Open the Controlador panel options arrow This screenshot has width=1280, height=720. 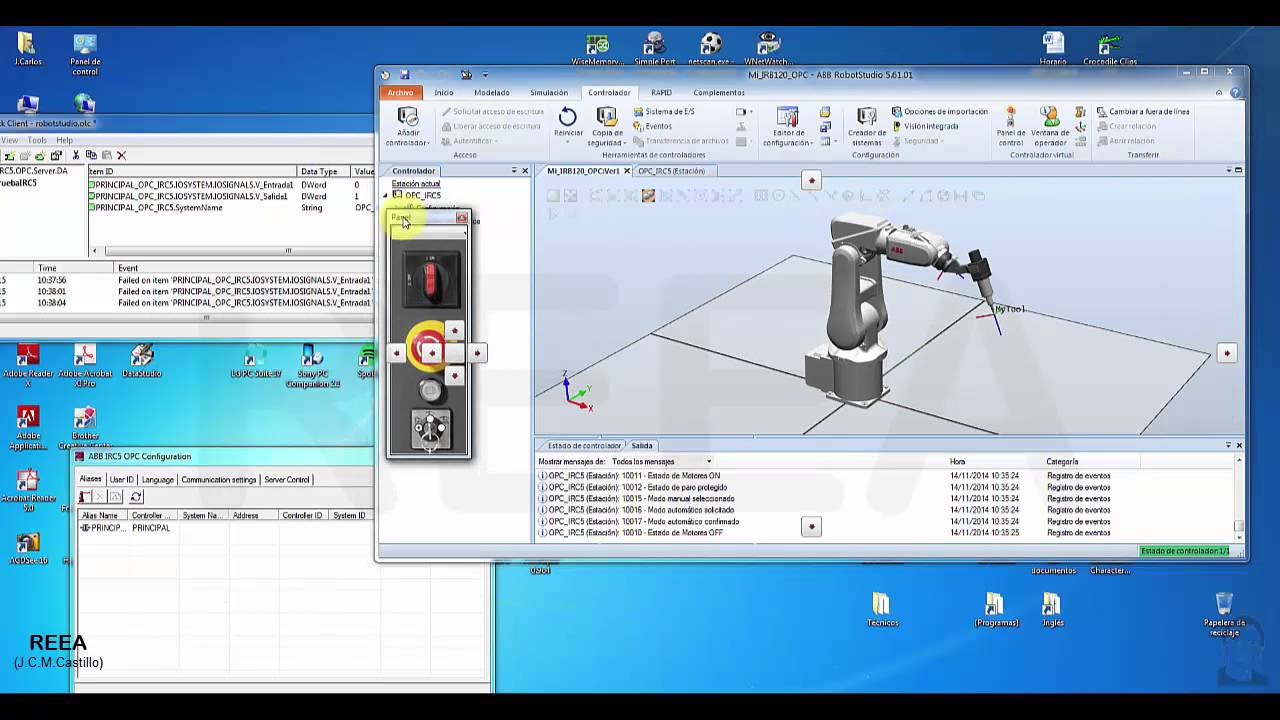pos(514,171)
